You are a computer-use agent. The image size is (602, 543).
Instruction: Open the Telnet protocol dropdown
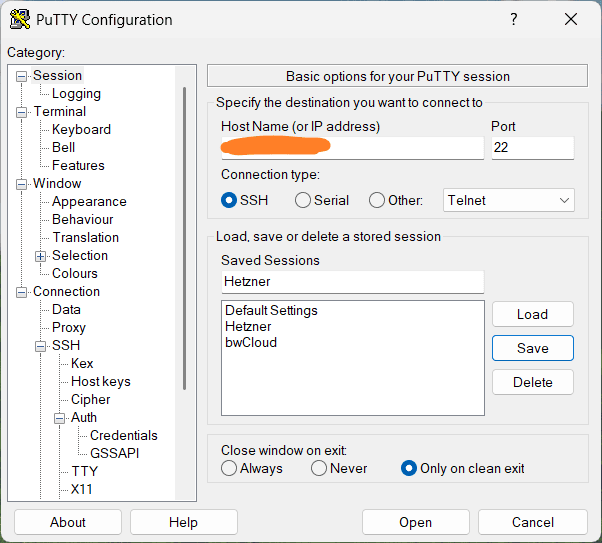click(509, 200)
